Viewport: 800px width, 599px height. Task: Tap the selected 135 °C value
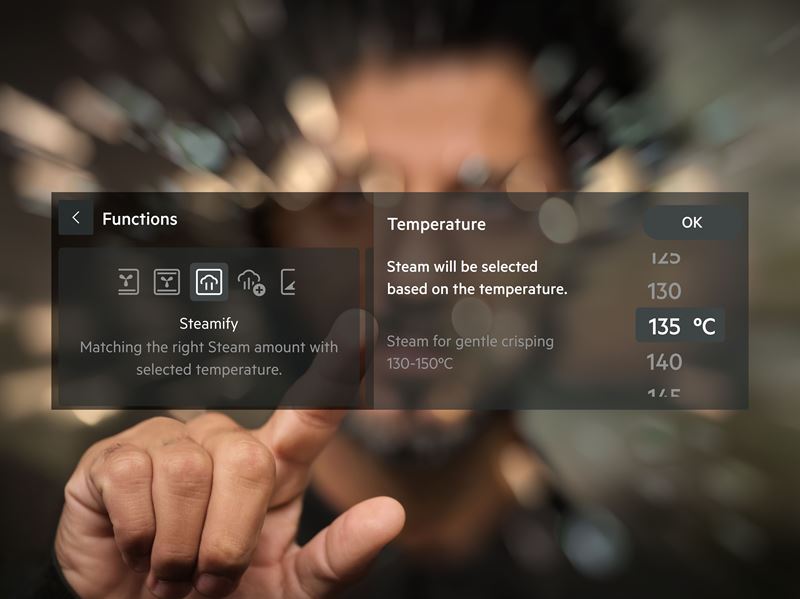point(680,326)
